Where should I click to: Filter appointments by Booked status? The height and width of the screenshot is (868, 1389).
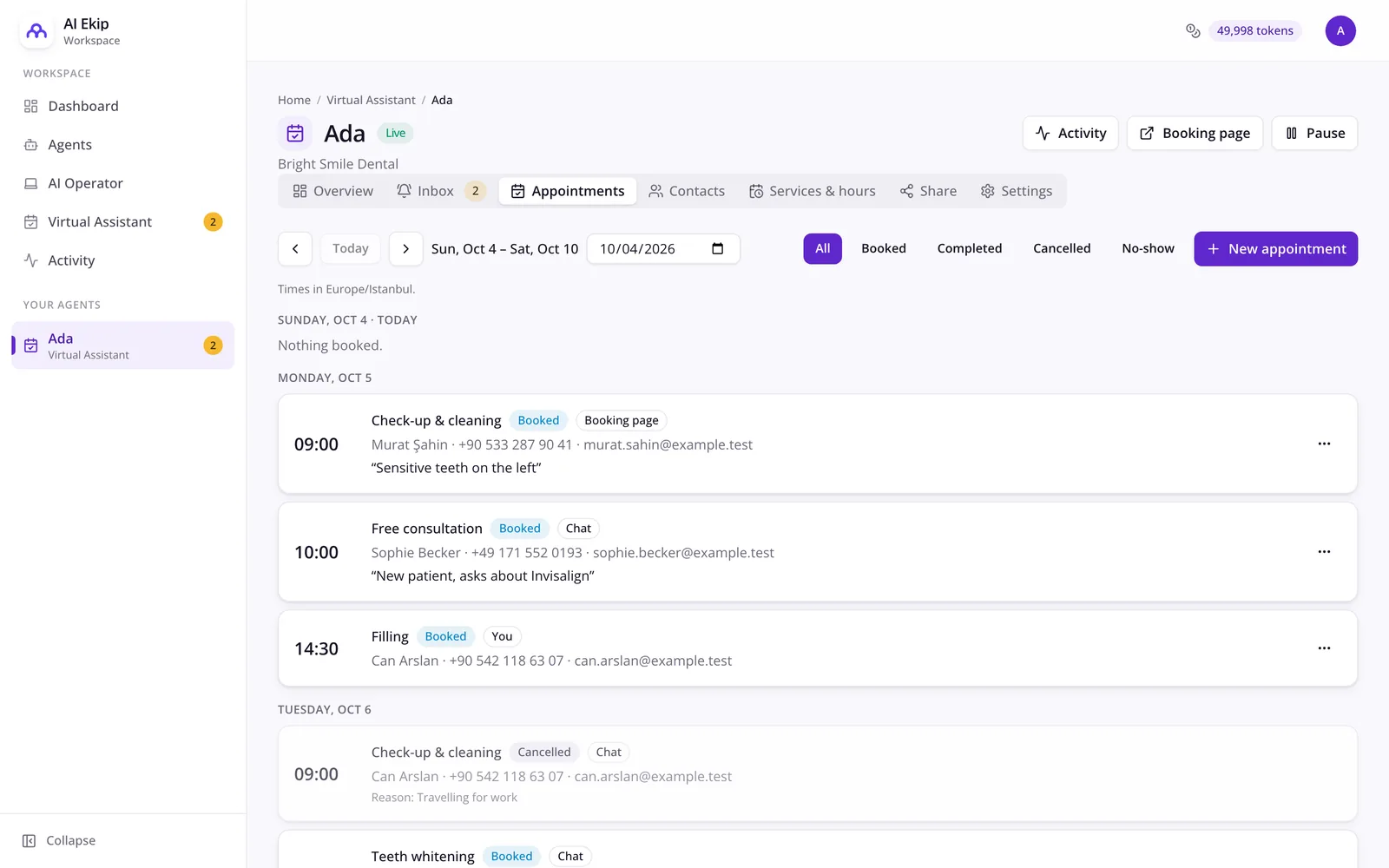[x=883, y=248]
